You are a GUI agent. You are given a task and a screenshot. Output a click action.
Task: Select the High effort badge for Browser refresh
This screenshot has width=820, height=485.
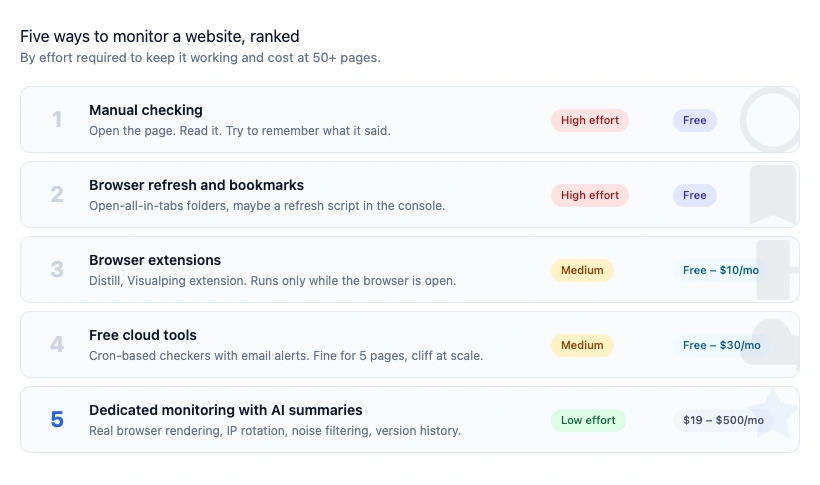590,195
